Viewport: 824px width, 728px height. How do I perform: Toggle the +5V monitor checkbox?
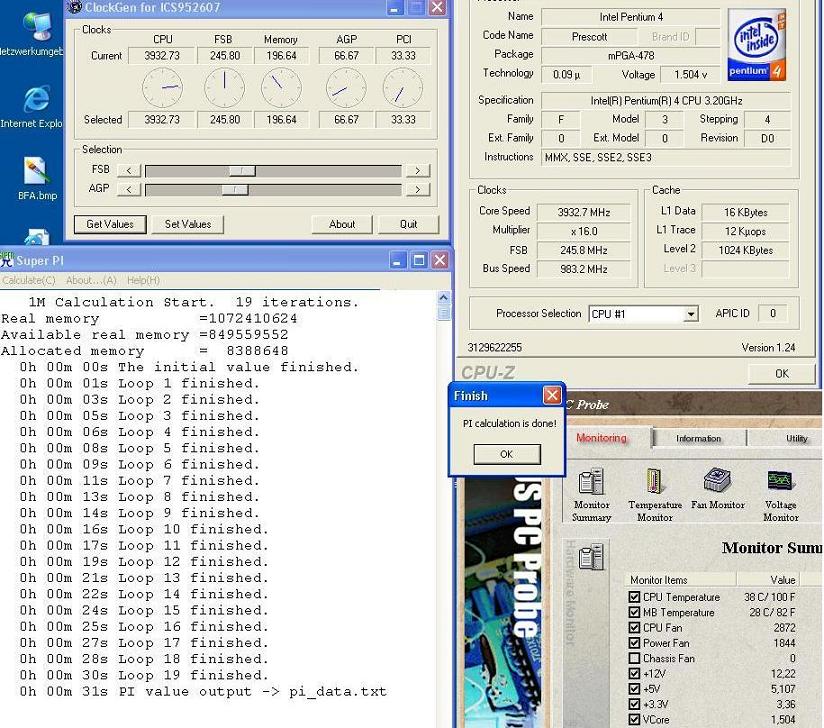click(634, 689)
